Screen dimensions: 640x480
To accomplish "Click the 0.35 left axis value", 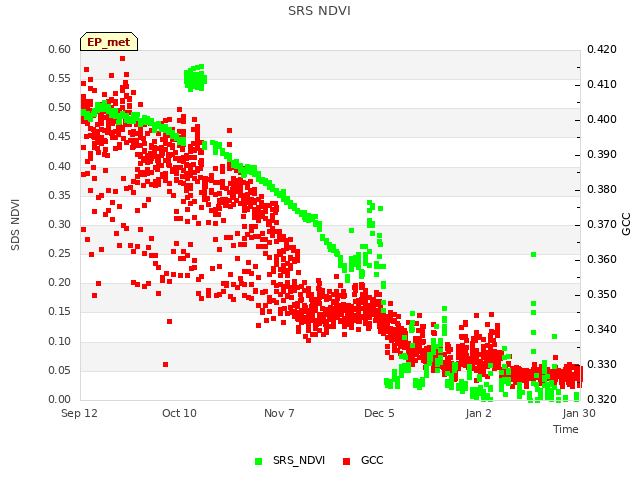I will pyautogui.click(x=60, y=196).
